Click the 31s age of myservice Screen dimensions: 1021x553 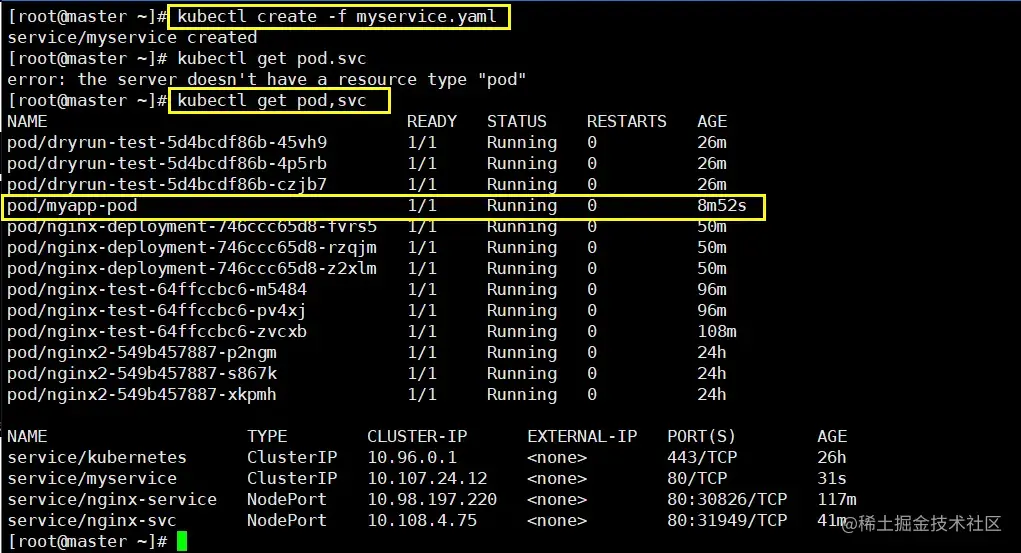[832, 479]
